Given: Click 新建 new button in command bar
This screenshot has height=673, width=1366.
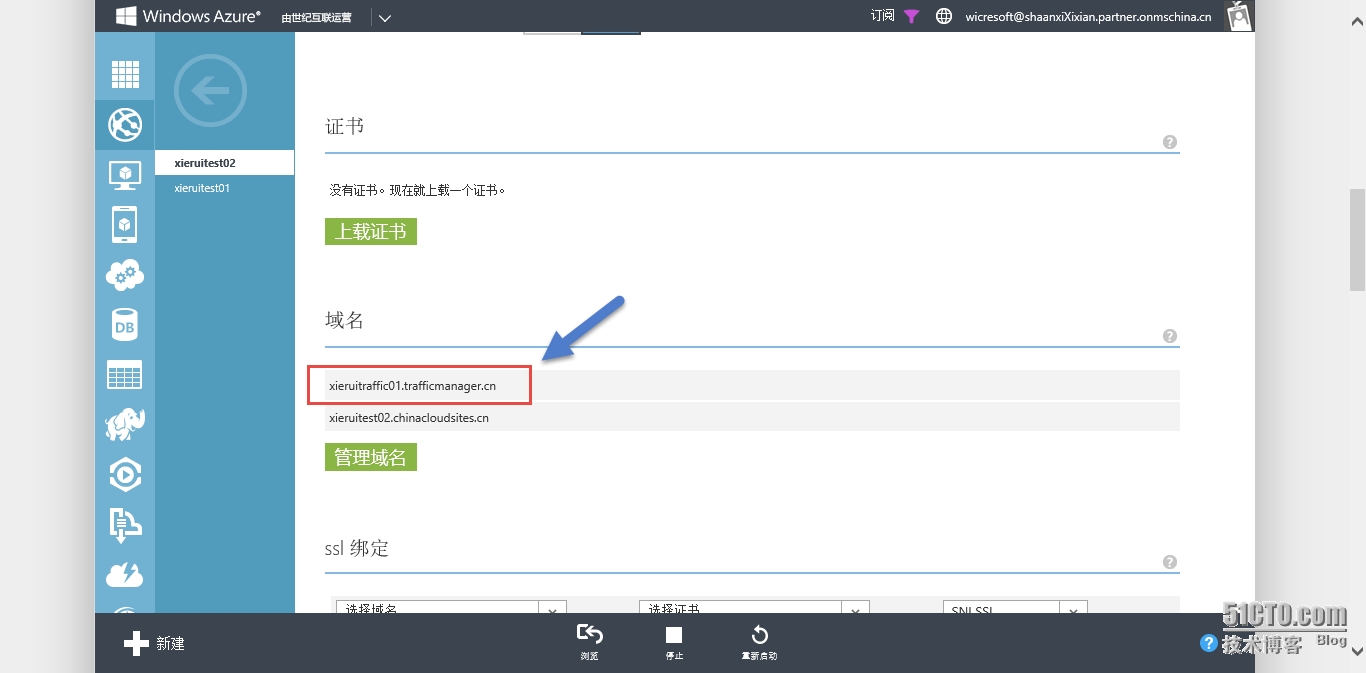Looking at the screenshot, I should tap(154, 643).
